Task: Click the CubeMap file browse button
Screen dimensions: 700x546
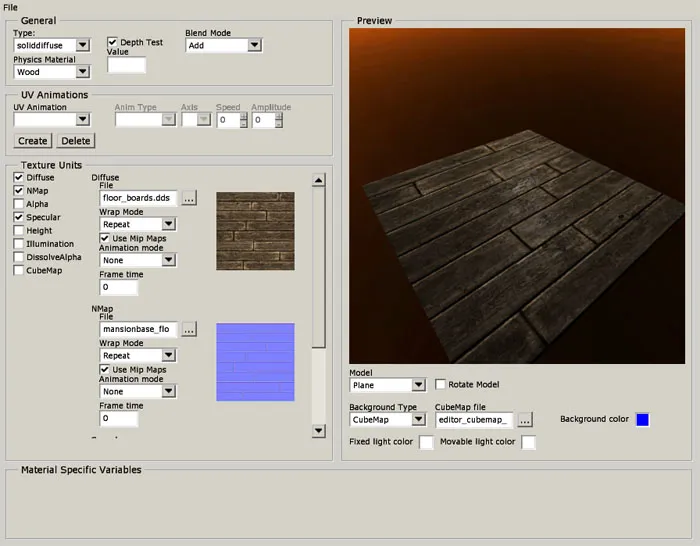Action: [x=525, y=420]
